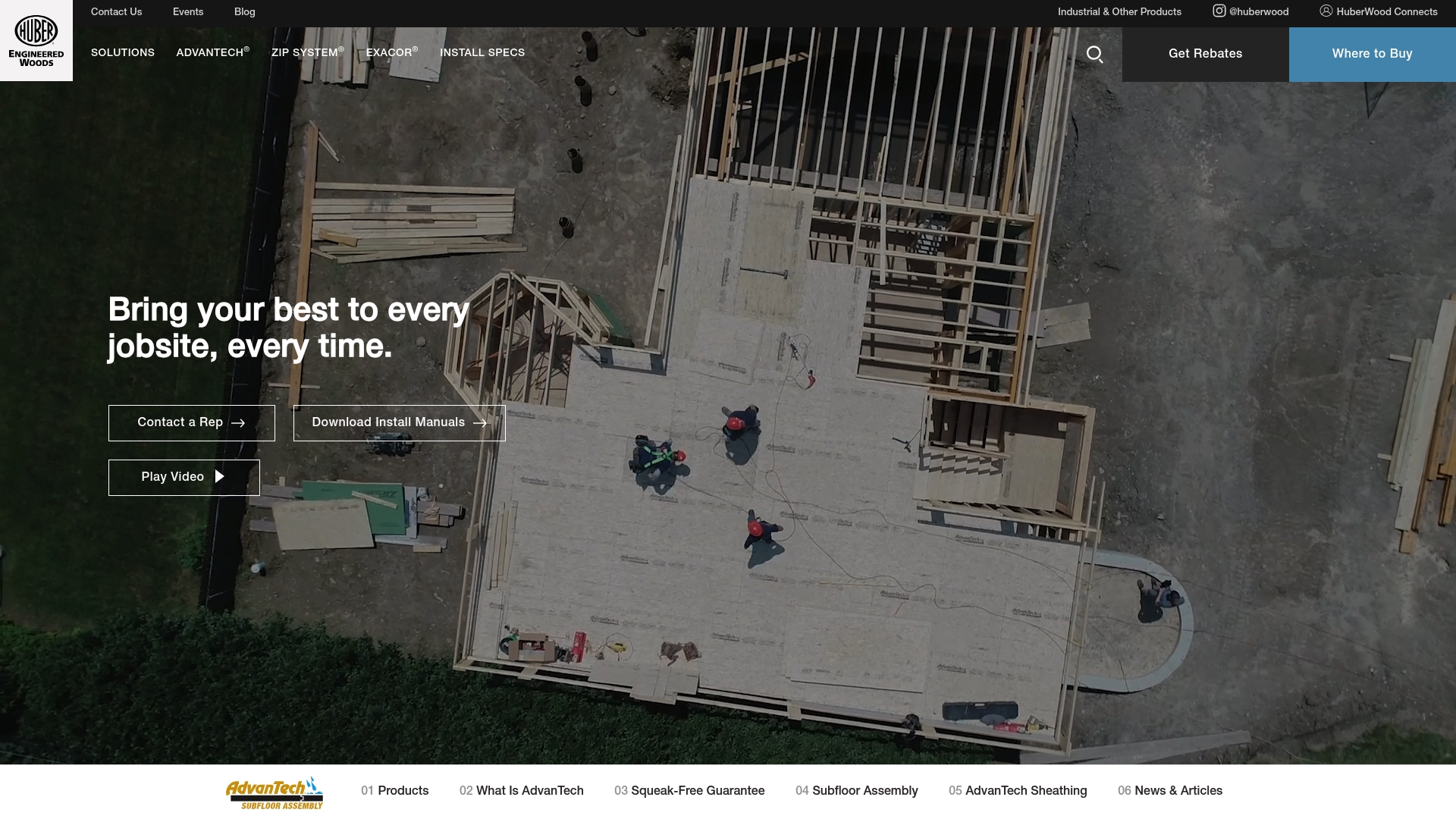
Task: Open Industrial & Other Products link
Action: tap(1119, 11)
